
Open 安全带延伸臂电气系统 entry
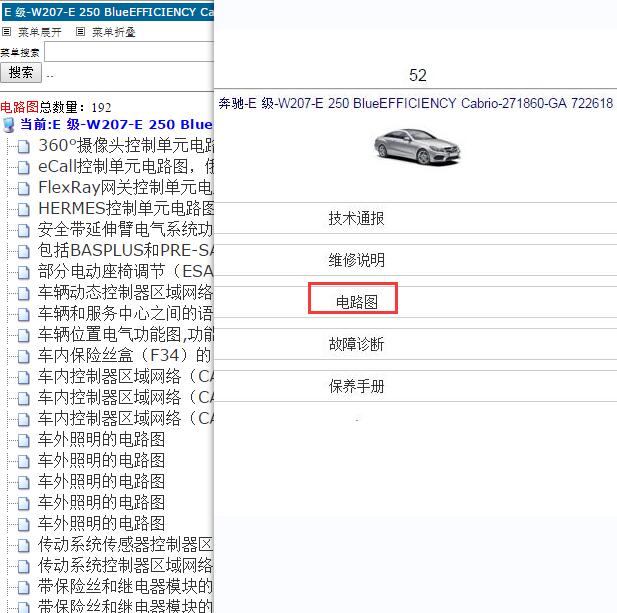[126, 229]
